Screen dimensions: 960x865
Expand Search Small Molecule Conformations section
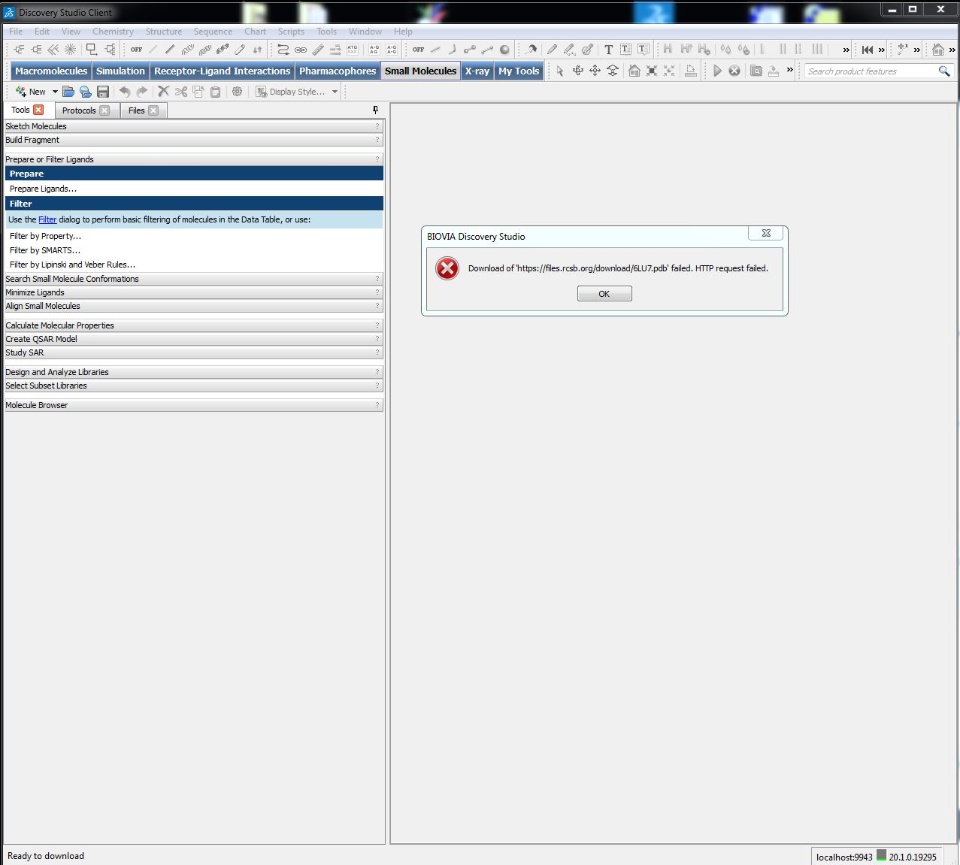tap(194, 279)
